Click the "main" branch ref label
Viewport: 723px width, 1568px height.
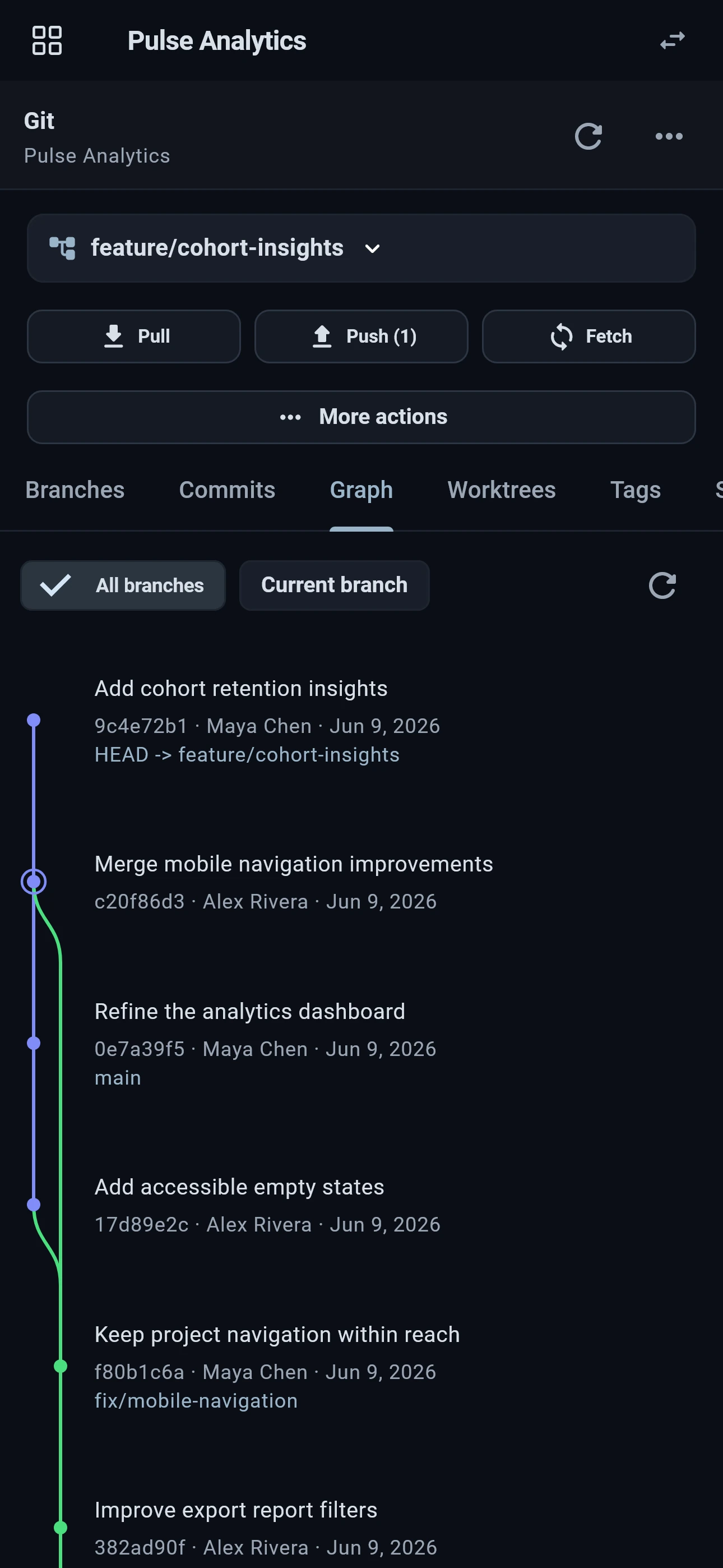pyautogui.click(x=118, y=1078)
